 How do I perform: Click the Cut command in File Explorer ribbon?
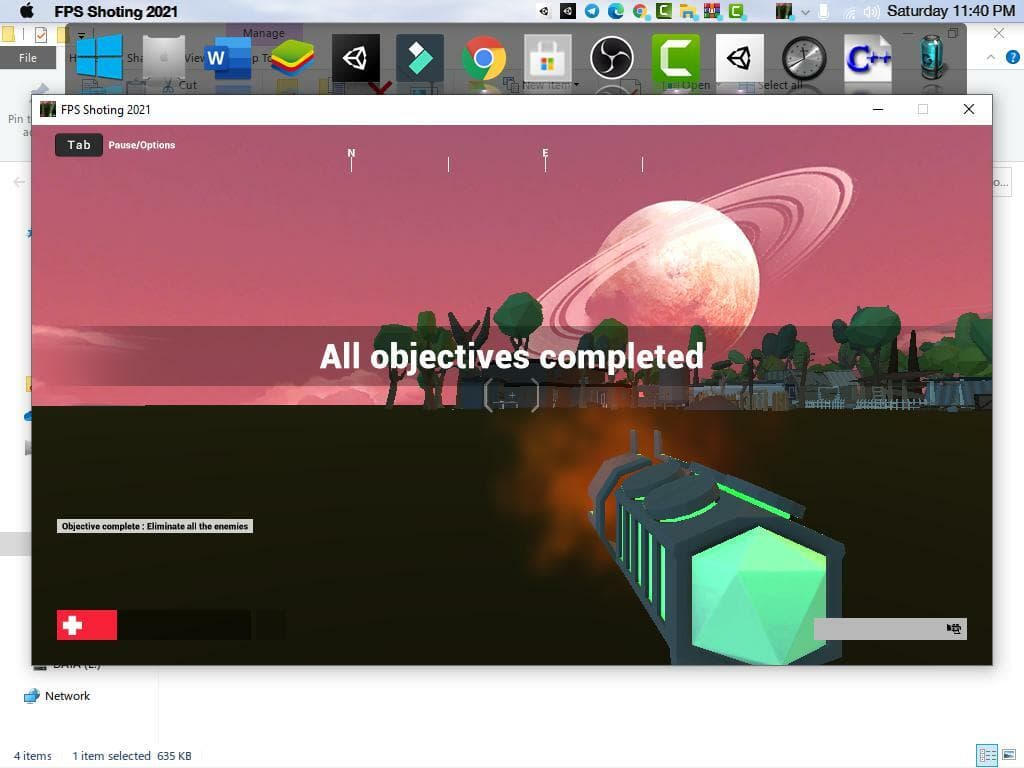click(x=180, y=85)
